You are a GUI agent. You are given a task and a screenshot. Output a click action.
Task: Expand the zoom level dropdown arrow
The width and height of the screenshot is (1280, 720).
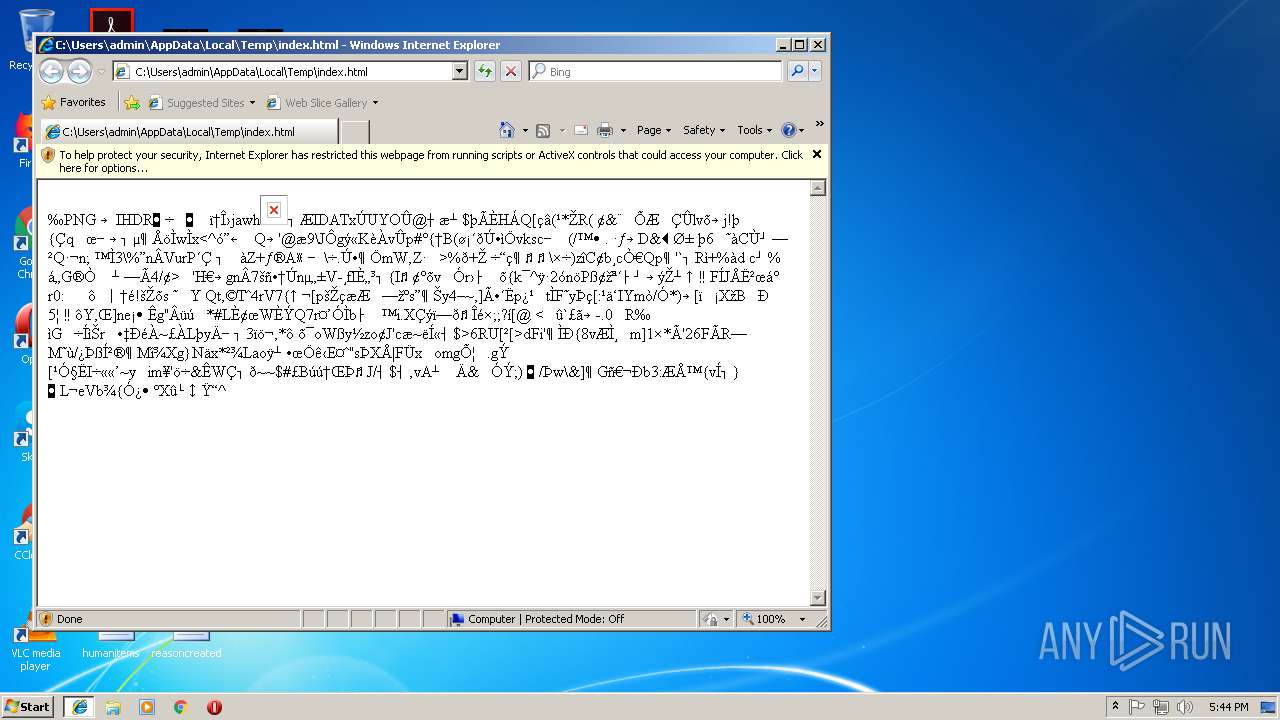tap(802, 619)
